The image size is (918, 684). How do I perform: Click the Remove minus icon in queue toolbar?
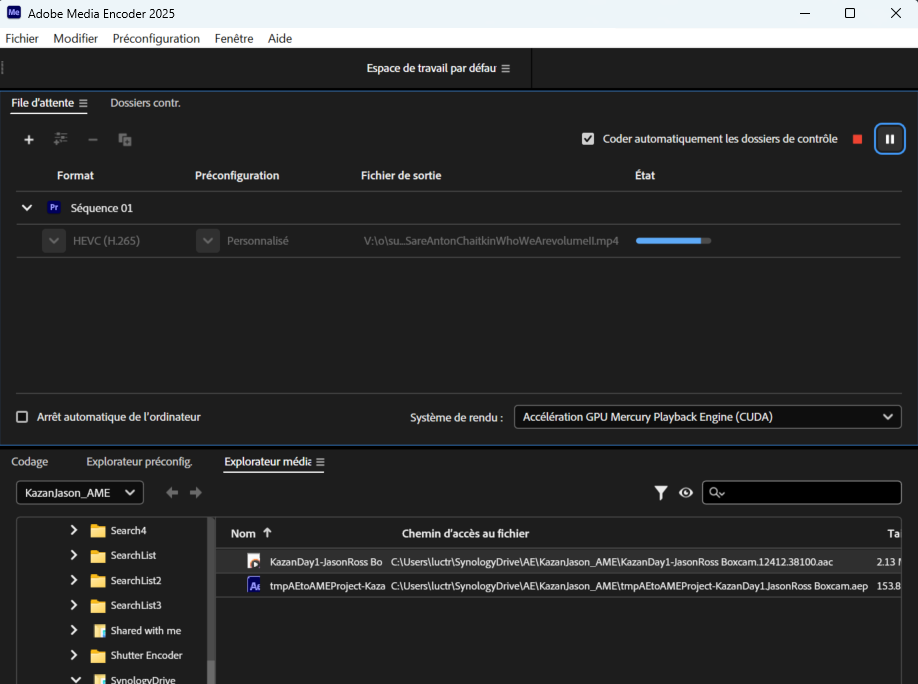click(93, 139)
